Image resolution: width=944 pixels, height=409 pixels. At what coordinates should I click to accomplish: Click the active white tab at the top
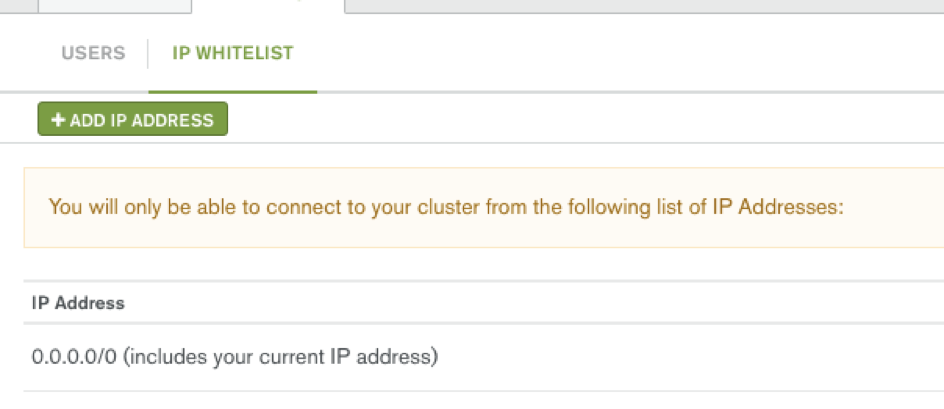(268, 6)
